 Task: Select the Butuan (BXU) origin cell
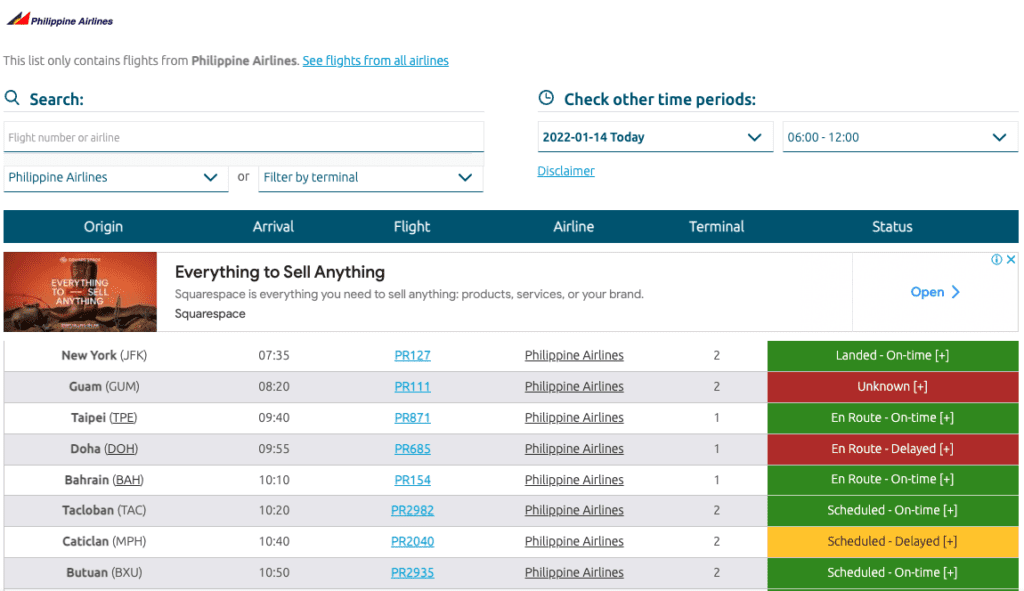104,573
